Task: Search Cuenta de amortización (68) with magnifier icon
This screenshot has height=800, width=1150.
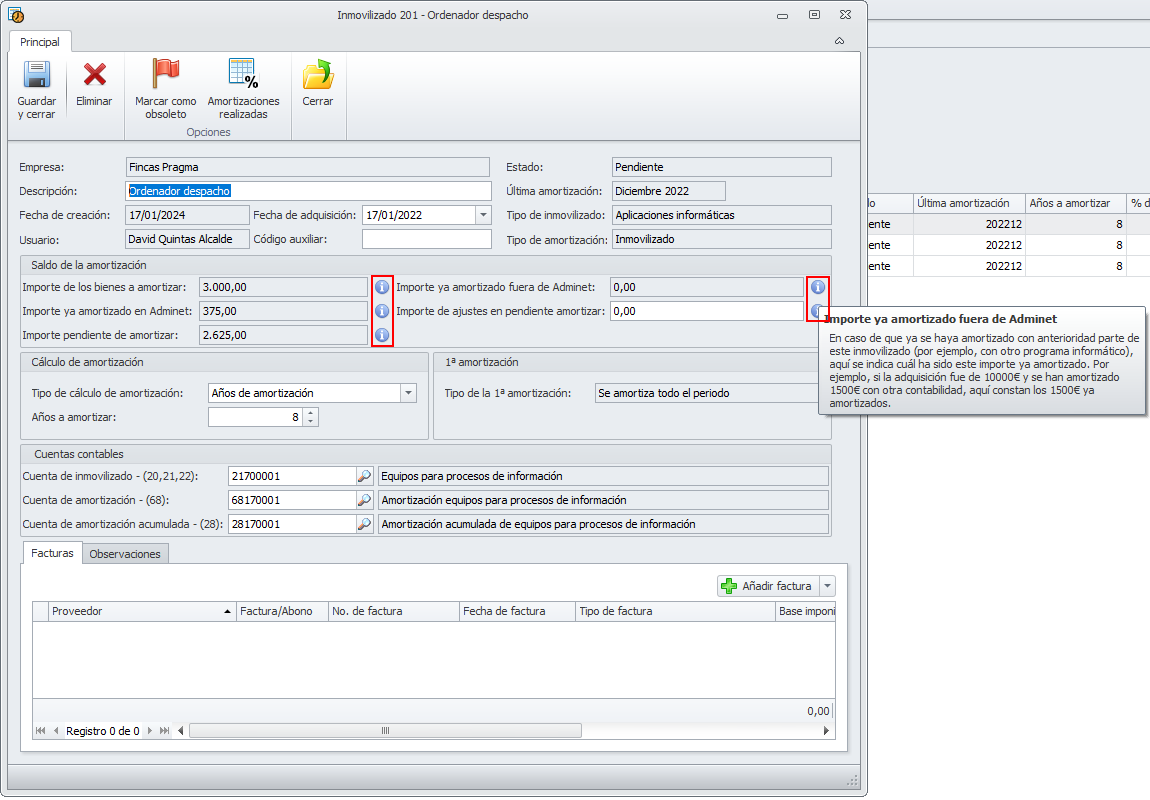Action: (x=365, y=500)
